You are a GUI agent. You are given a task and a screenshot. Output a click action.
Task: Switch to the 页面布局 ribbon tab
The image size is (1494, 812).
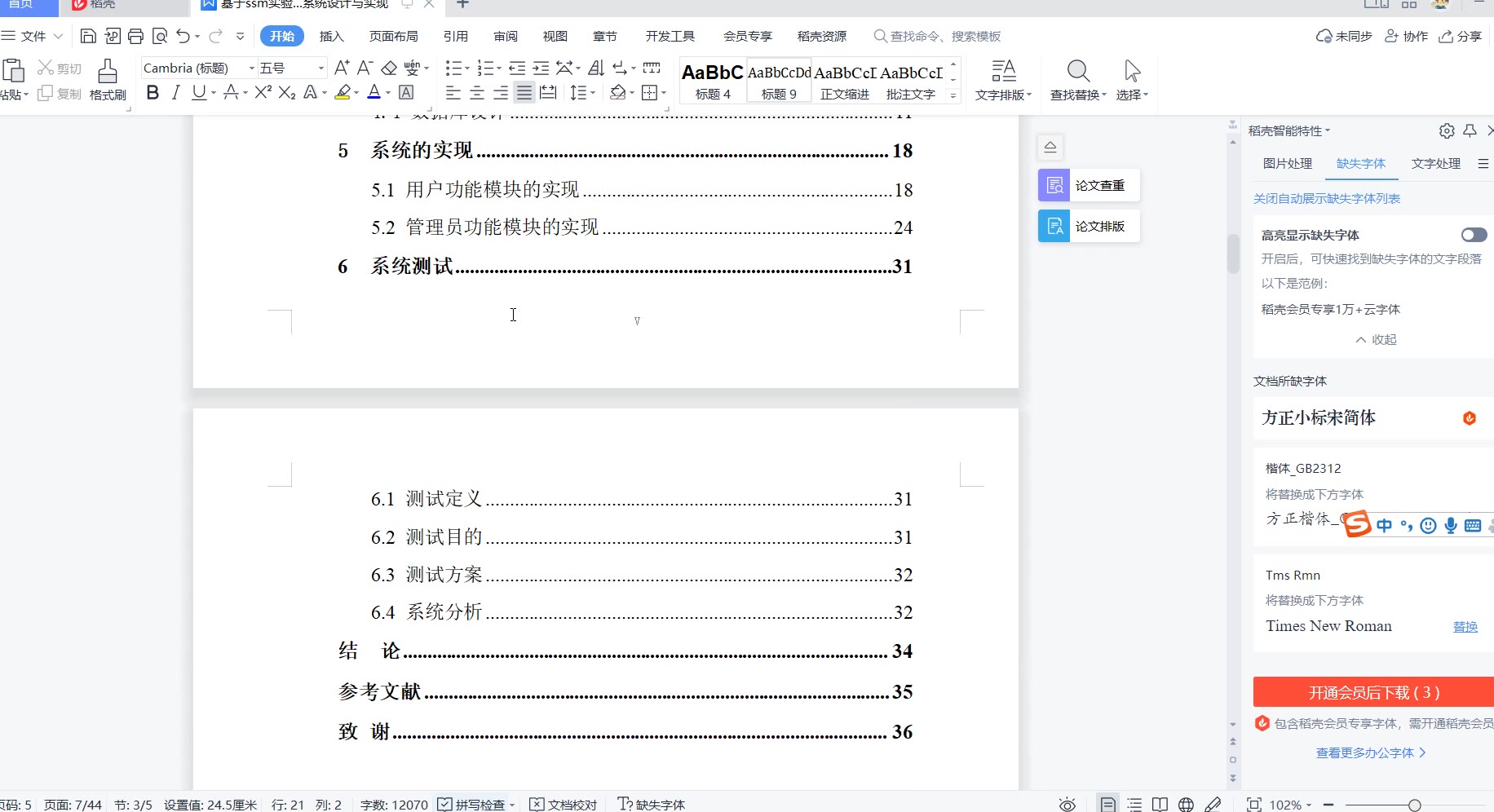click(x=393, y=36)
